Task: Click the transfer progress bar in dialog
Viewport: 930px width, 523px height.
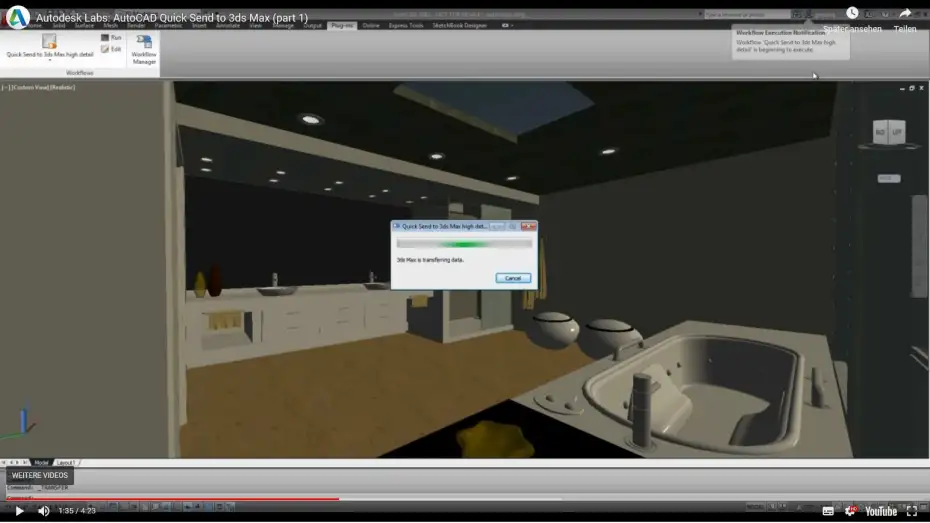Action: click(464, 244)
